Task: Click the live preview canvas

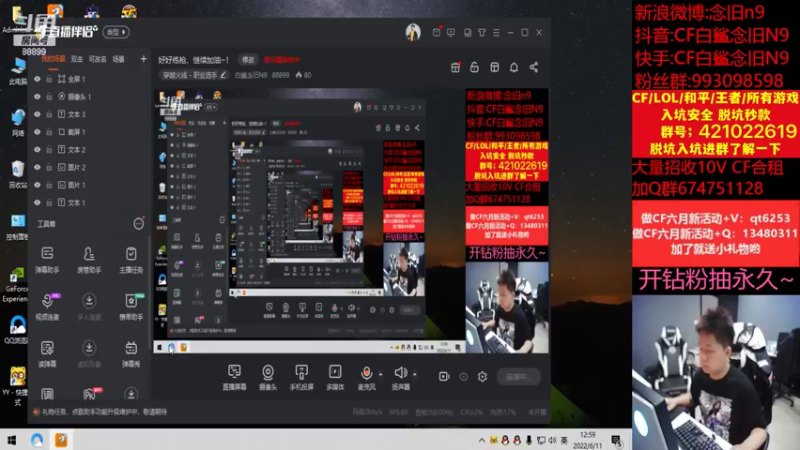Action: coord(352,221)
